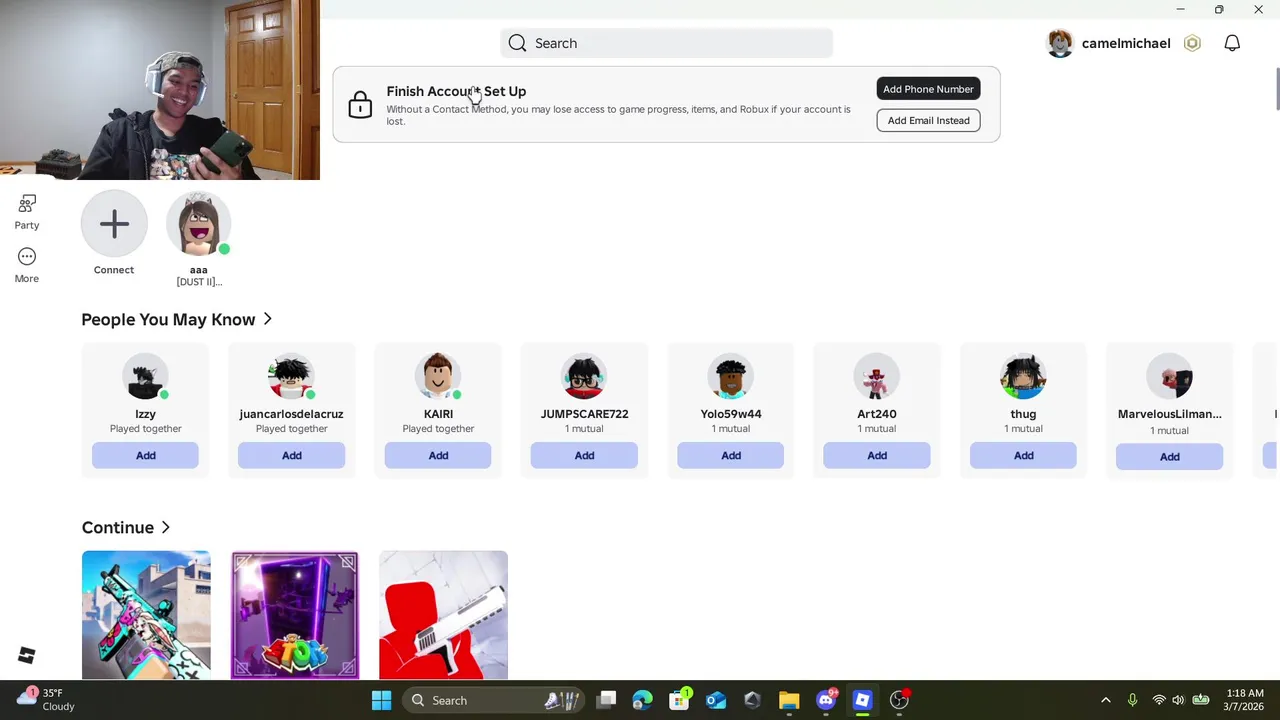Screen dimensions: 1280x720
Task: Click the lock icon in the setup banner
Action: (x=360, y=104)
